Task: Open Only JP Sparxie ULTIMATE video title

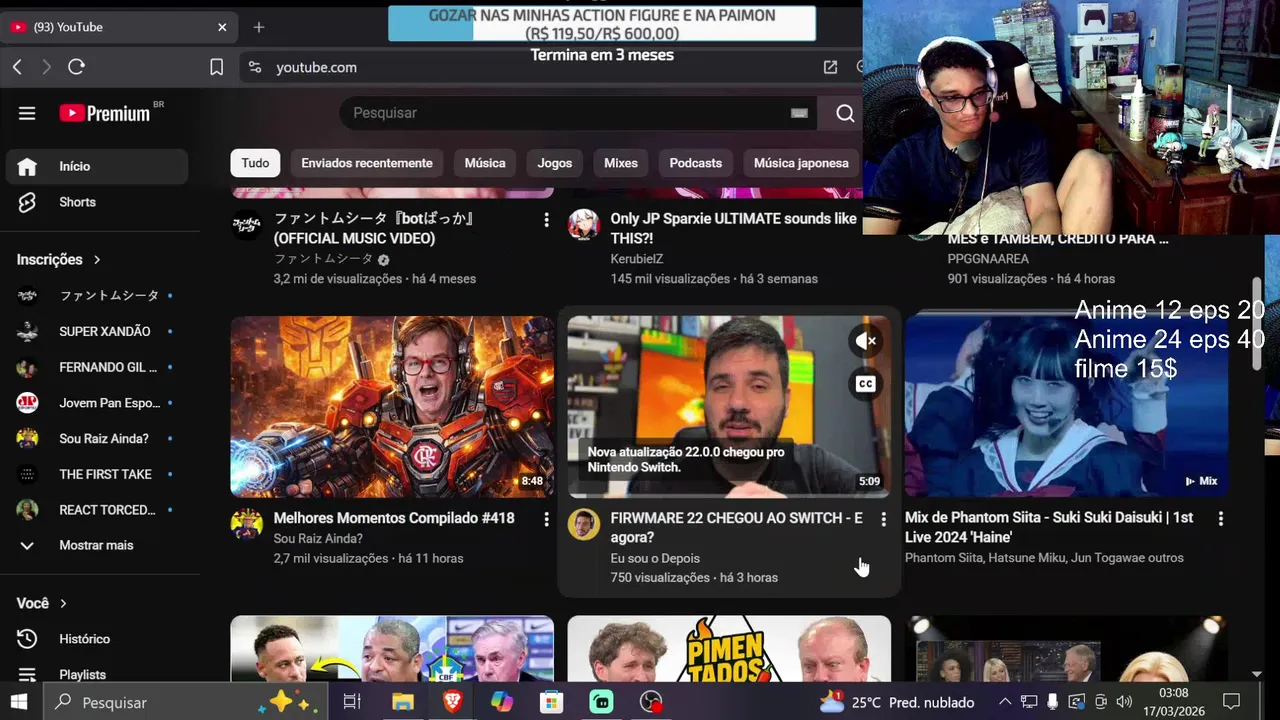Action: coord(734,228)
